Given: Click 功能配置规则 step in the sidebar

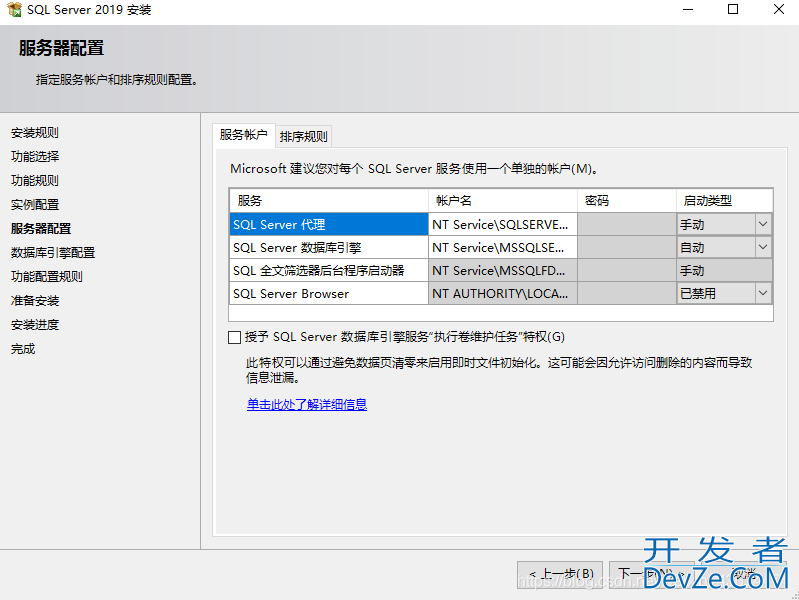Looking at the screenshot, I should tap(47, 276).
